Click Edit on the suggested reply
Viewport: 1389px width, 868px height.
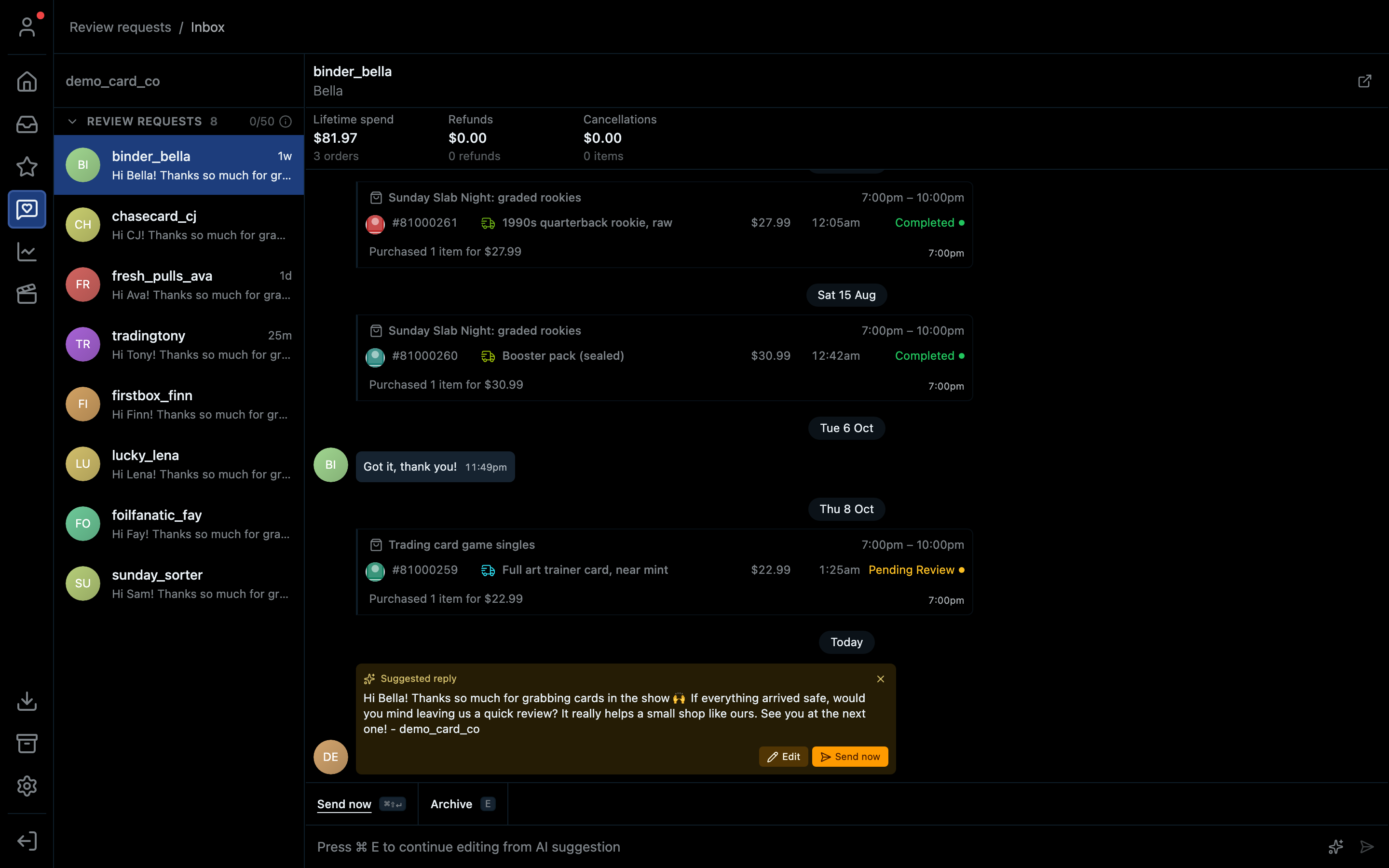pos(783,757)
